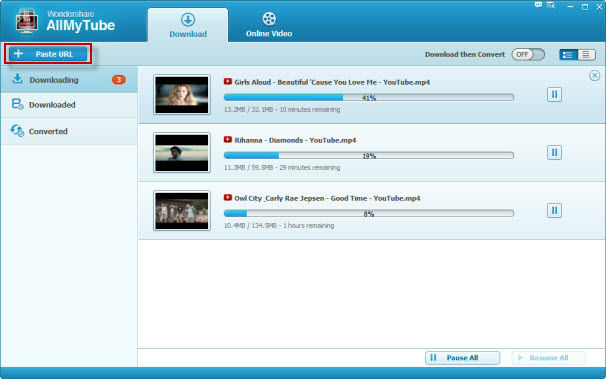The height and width of the screenshot is (379, 606).
Task: Click the Converted sidebar icon
Action: point(17,130)
